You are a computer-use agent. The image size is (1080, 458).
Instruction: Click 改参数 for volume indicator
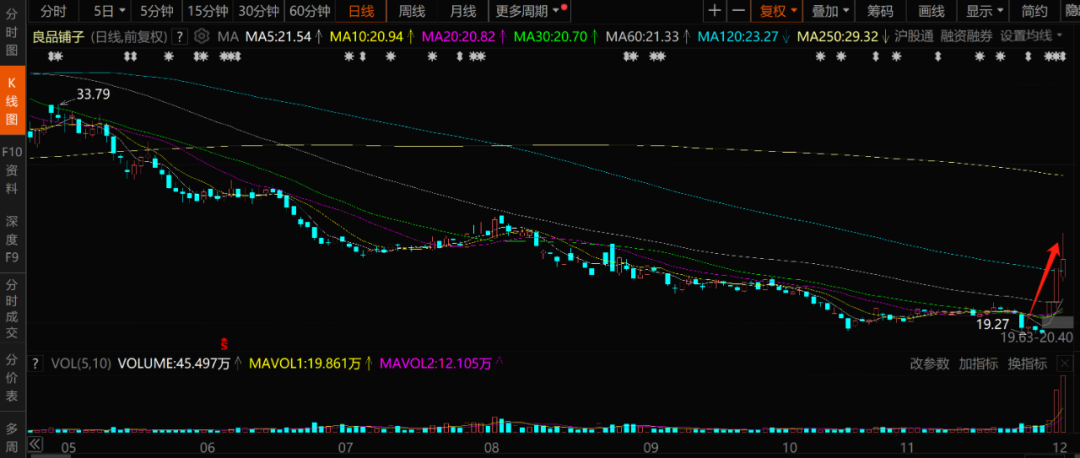tap(930, 364)
